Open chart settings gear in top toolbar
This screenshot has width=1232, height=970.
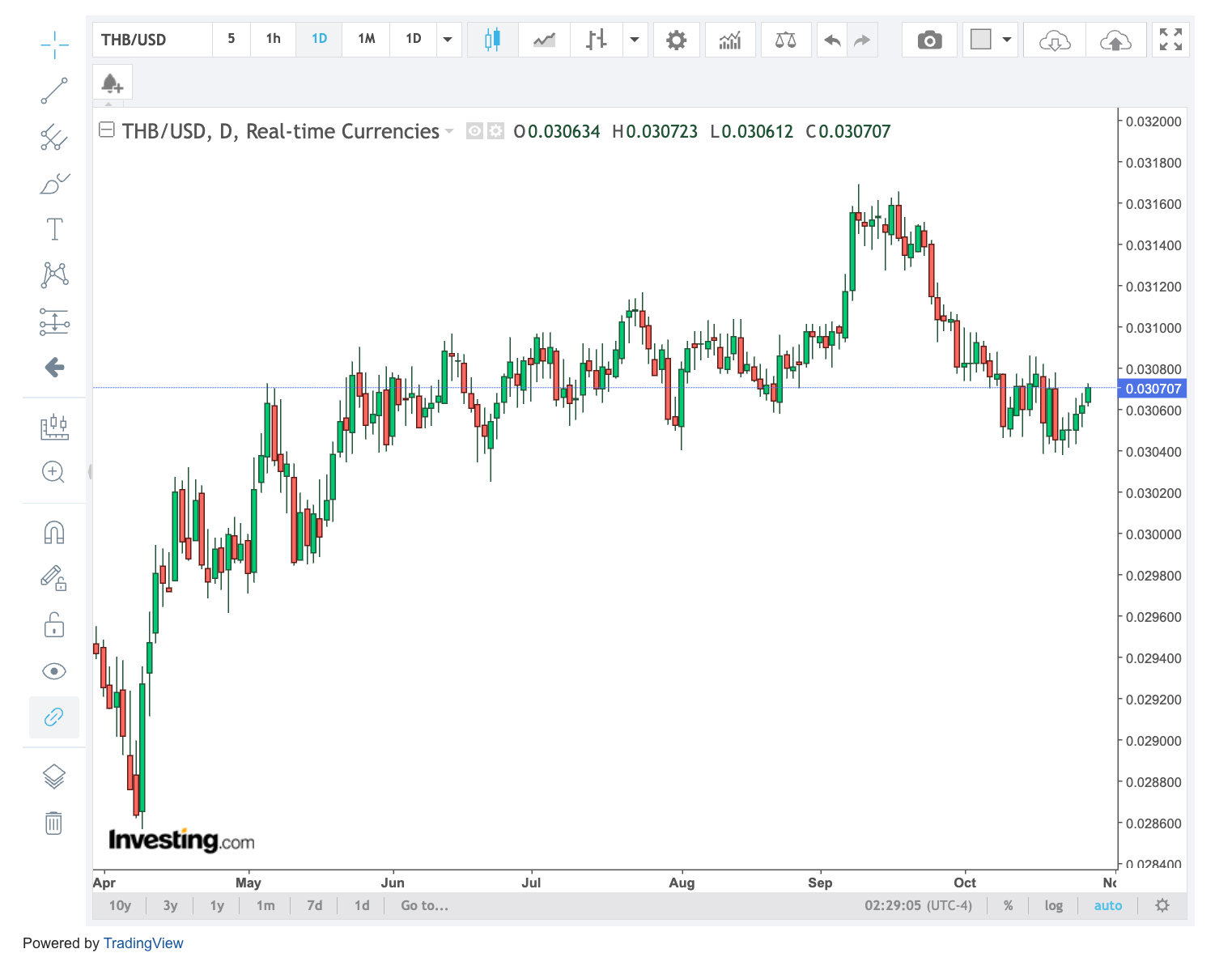(676, 40)
